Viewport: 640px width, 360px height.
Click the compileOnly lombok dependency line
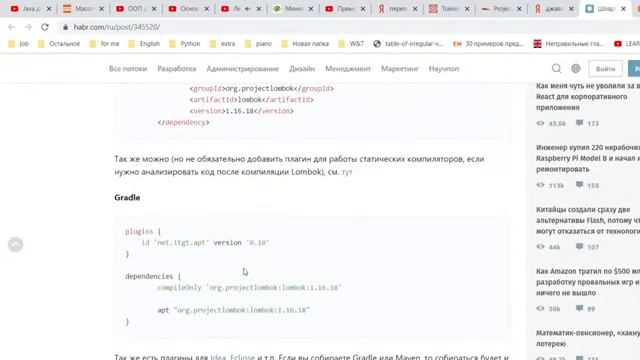(x=249, y=288)
